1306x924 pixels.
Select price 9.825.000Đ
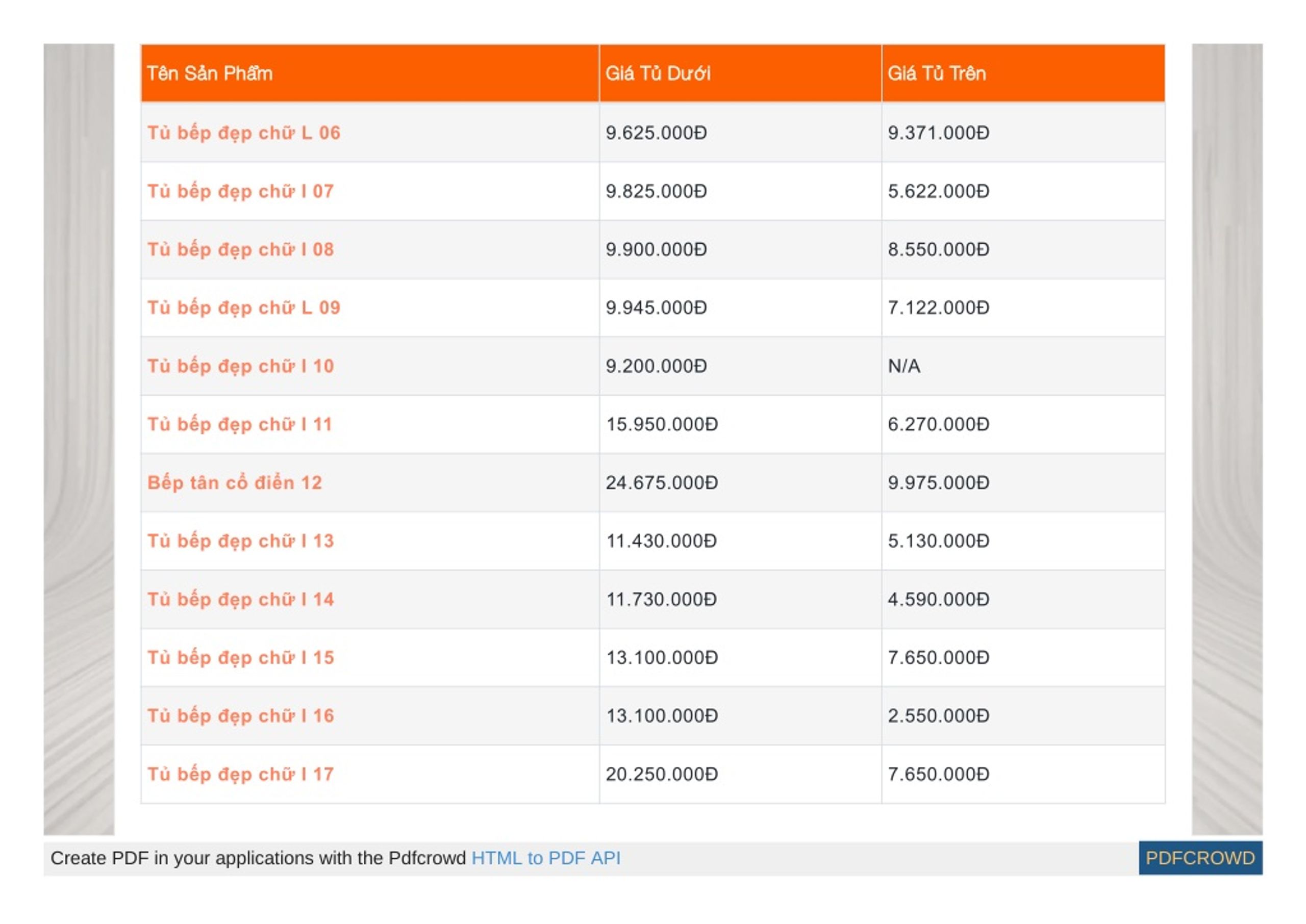click(x=656, y=191)
